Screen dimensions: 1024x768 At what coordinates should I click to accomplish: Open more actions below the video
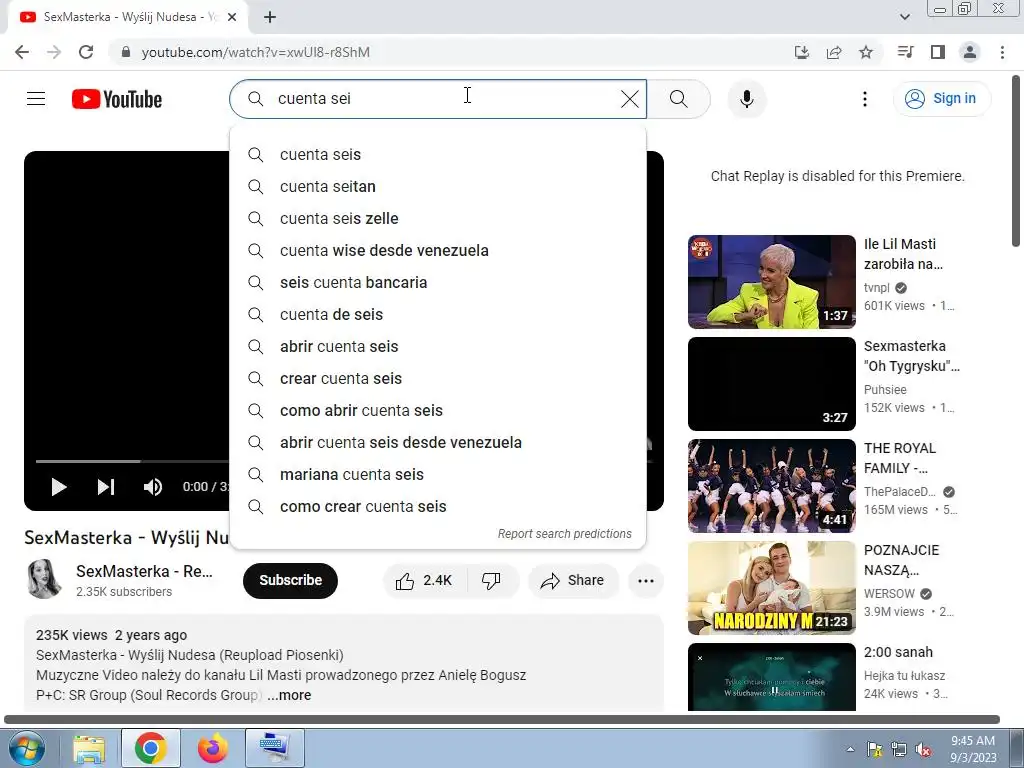646,581
